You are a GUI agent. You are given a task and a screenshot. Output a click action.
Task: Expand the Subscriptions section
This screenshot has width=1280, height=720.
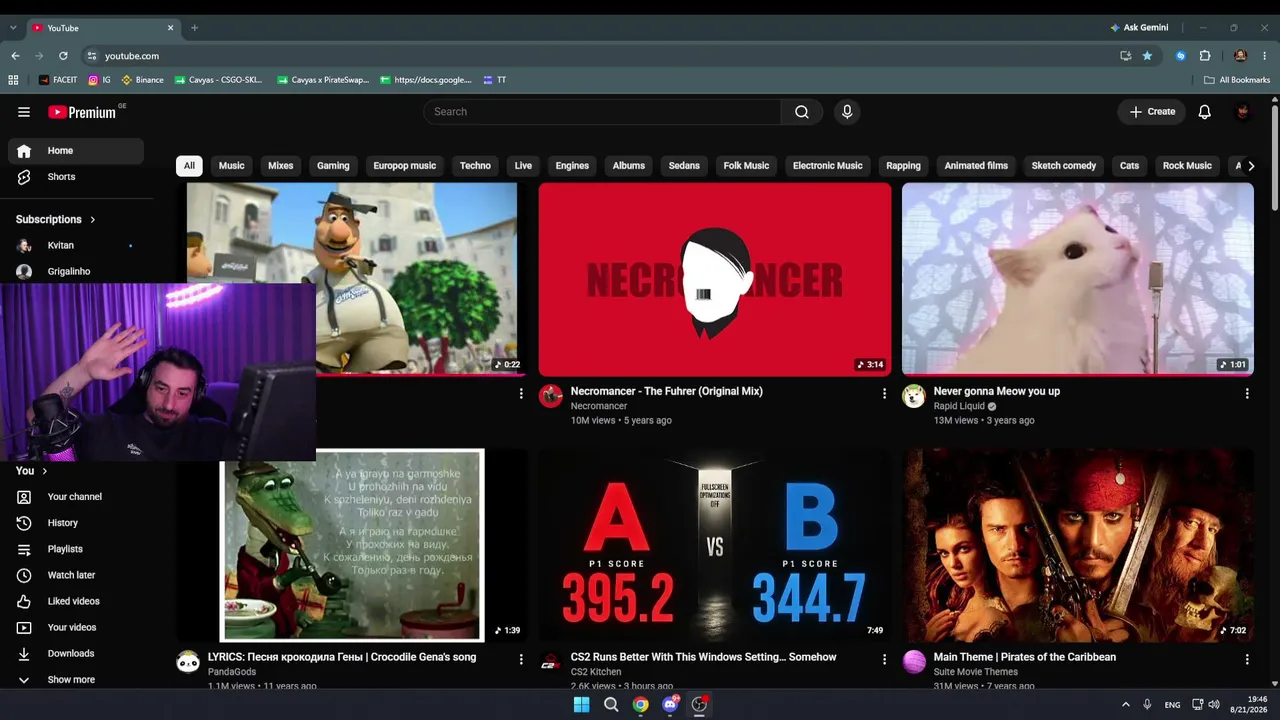pos(56,219)
